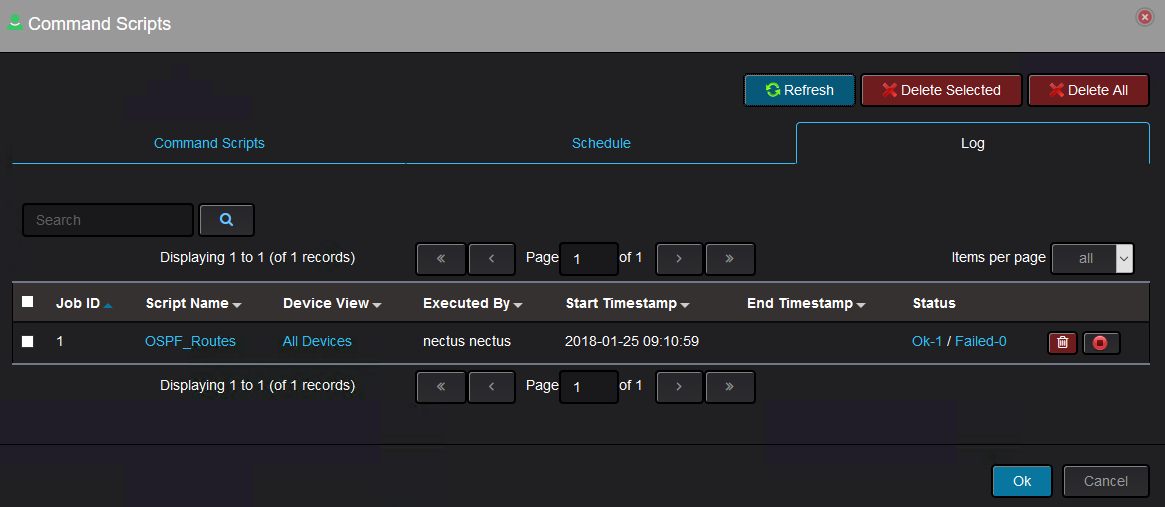Viewport: 1165px width, 507px height.
Task: Go to previous page with top left arrow
Action: point(492,259)
